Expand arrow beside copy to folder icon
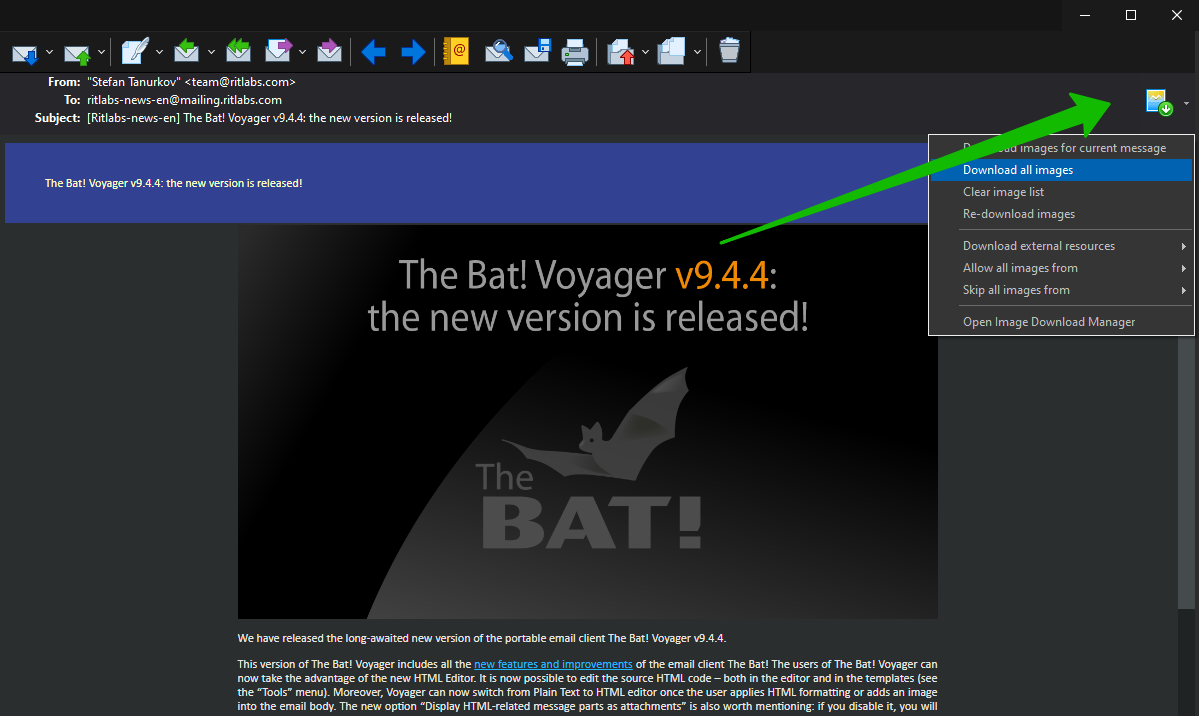The height and width of the screenshot is (716, 1199). tap(697, 52)
